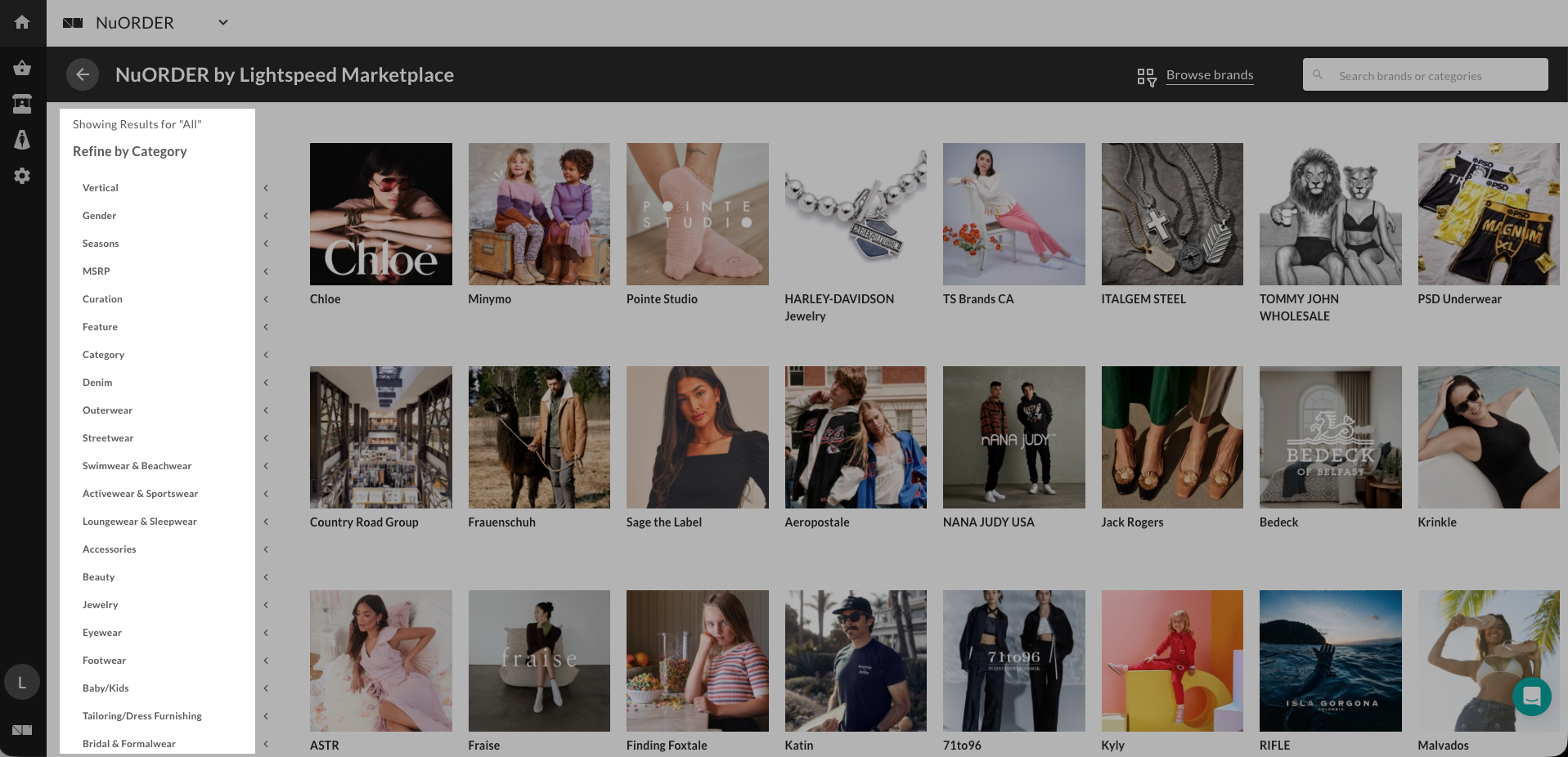Select the Outerwear filter
1568x757 pixels.
click(x=107, y=410)
